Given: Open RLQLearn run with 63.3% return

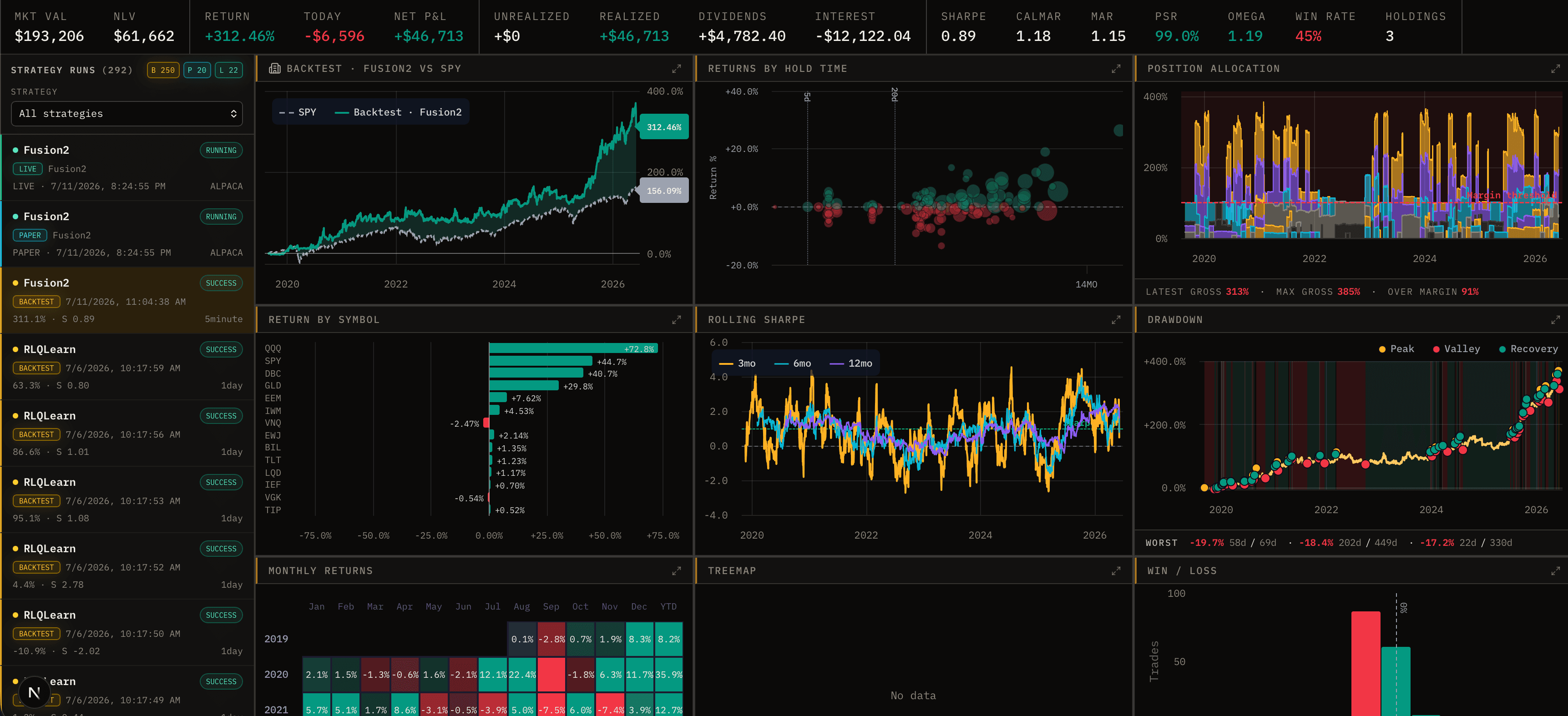Looking at the screenshot, I should [x=127, y=367].
